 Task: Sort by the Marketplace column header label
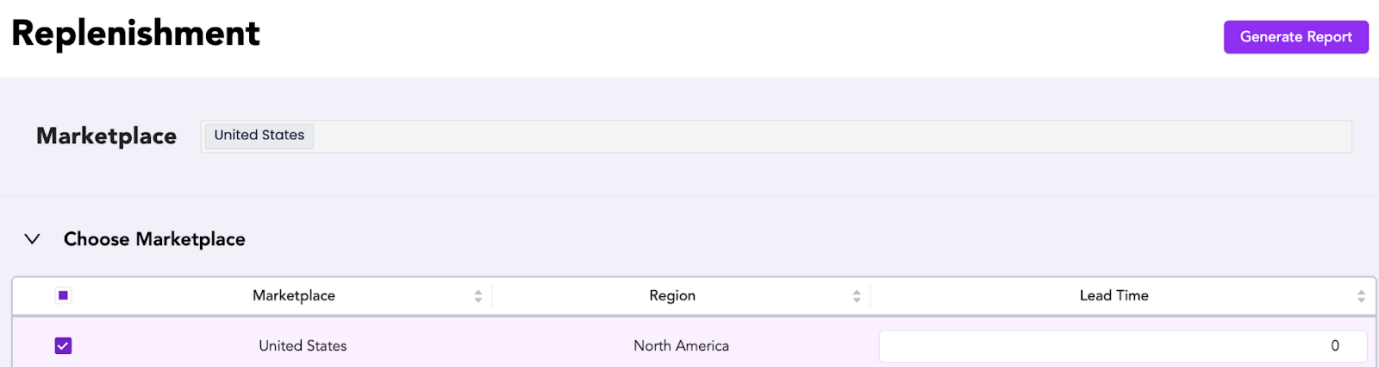point(294,296)
